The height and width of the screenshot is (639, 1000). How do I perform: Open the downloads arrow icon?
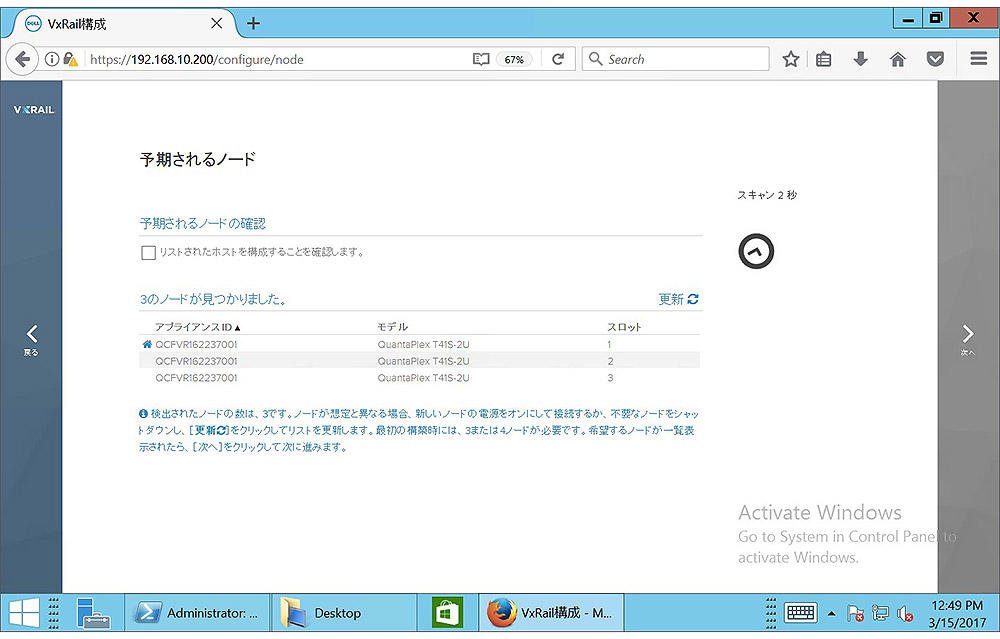pos(860,59)
